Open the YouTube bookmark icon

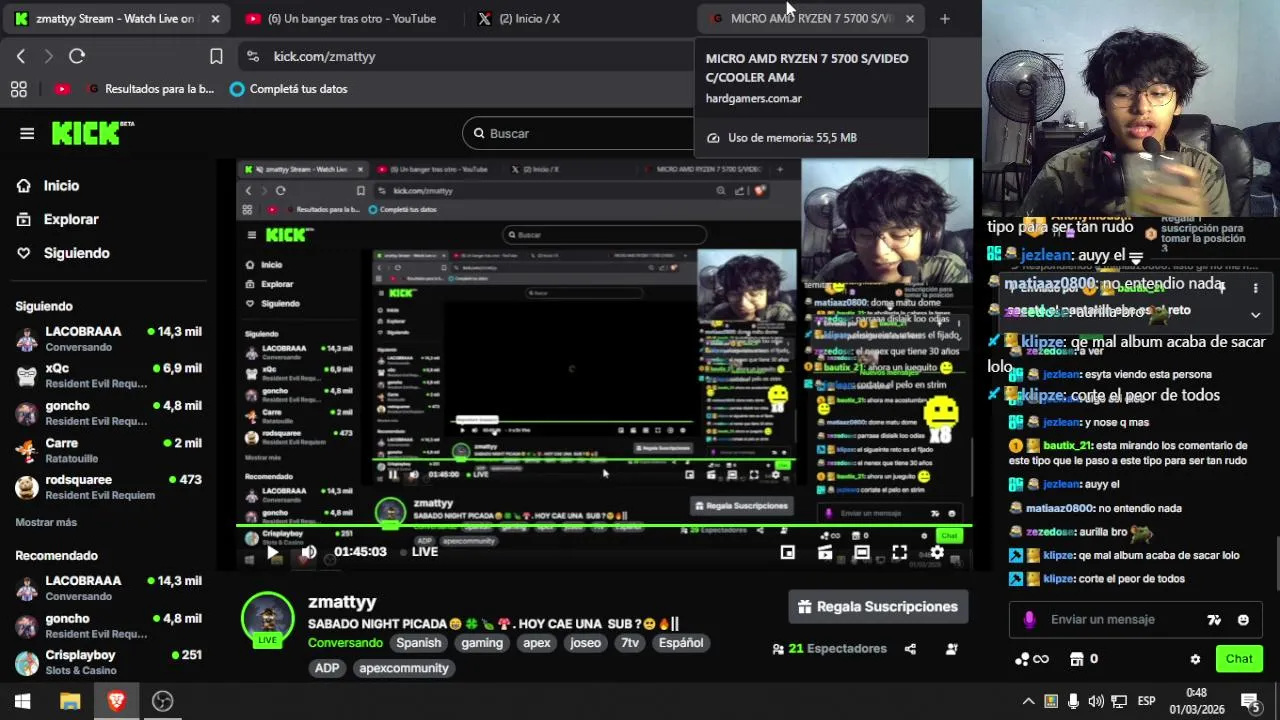coord(62,89)
